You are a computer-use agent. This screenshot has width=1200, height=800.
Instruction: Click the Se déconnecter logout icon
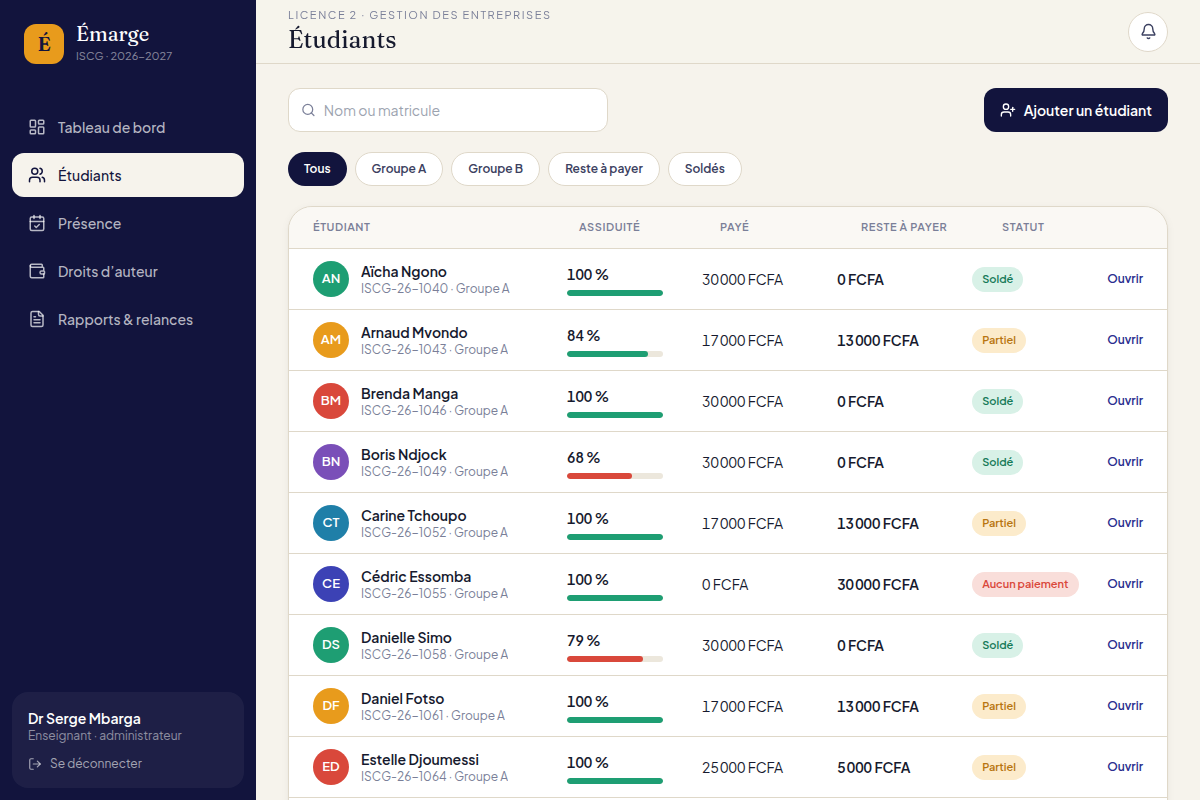coord(35,763)
